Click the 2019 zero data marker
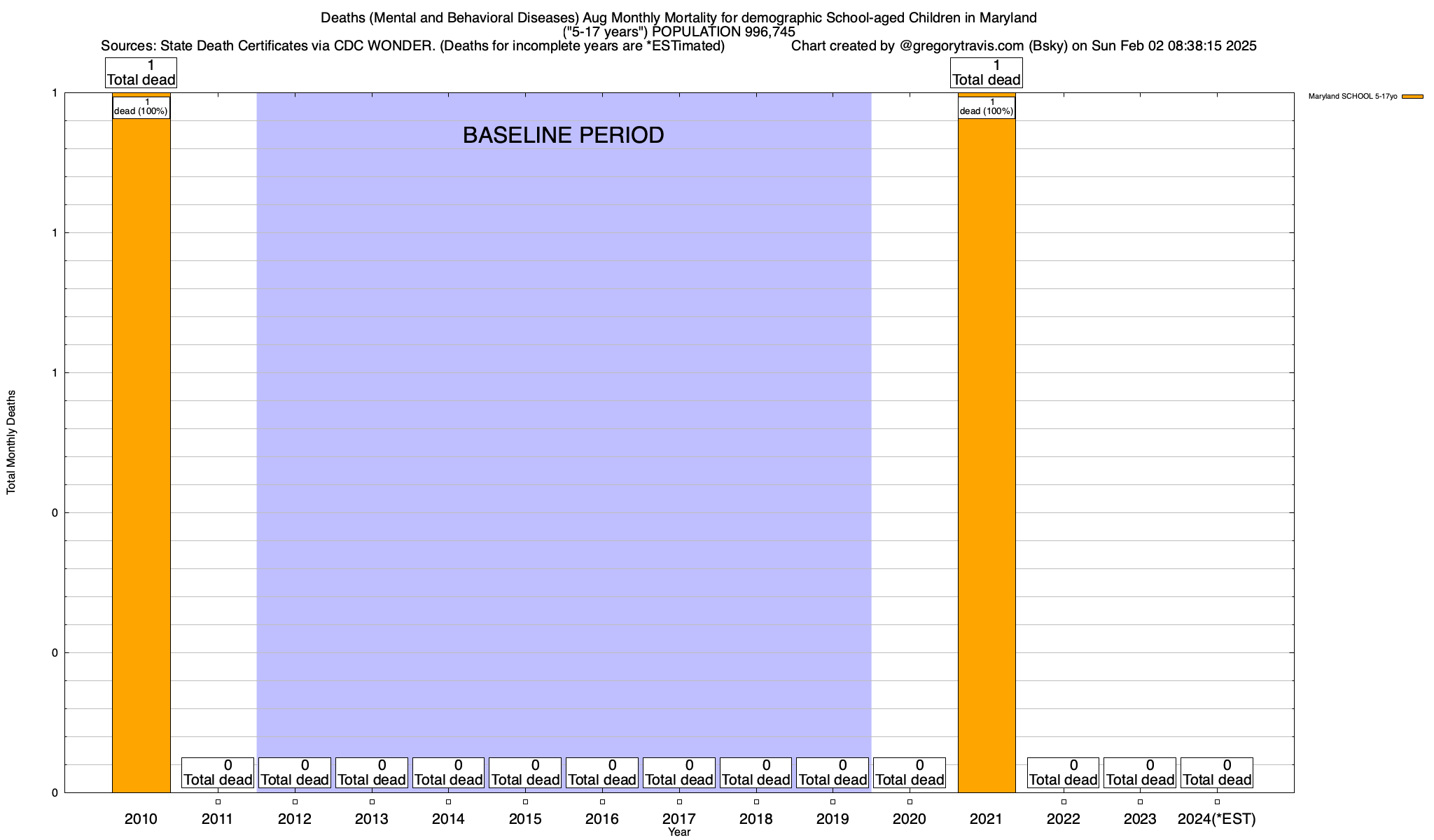Screen dimensions: 1434x840 pos(833,801)
